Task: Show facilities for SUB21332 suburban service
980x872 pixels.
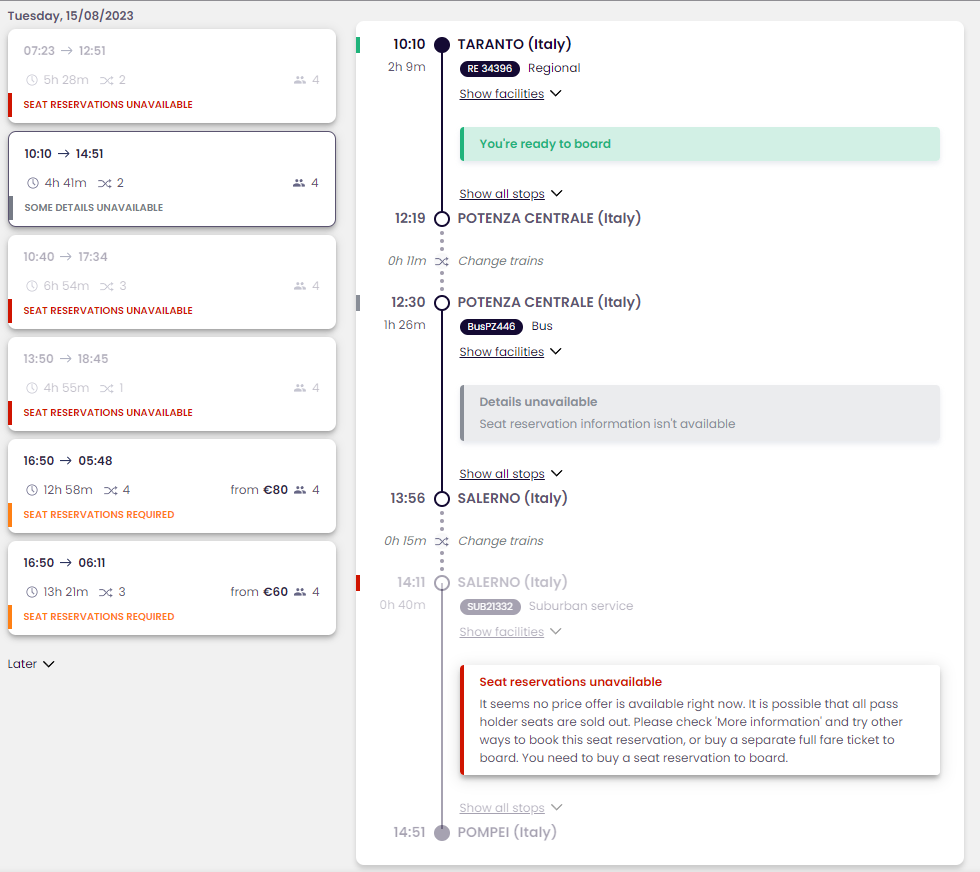Action: click(x=510, y=632)
